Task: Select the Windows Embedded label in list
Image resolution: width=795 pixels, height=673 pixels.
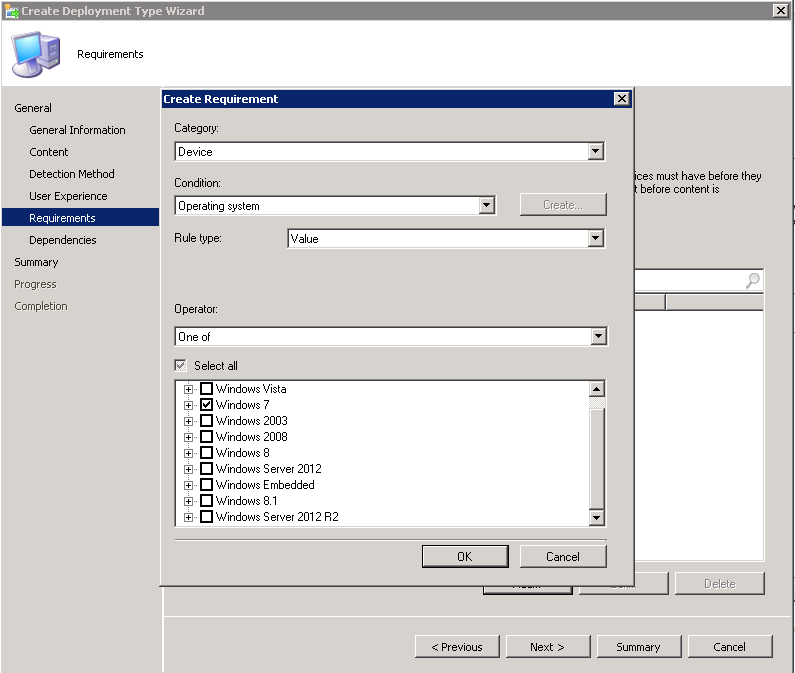Action: (x=265, y=485)
